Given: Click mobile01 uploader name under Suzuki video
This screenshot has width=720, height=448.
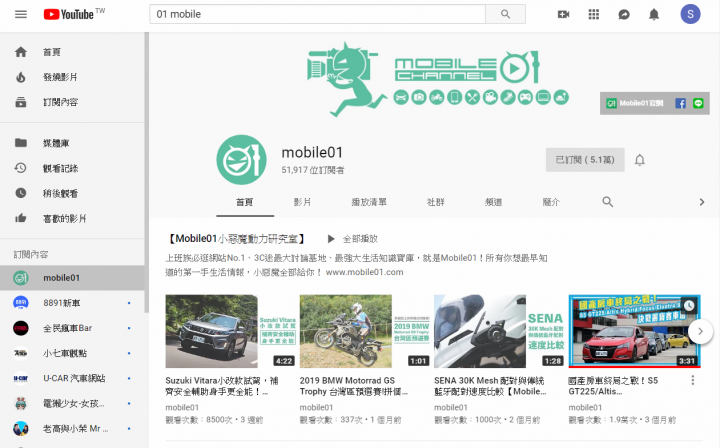Looking at the screenshot, I should point(182,407).
